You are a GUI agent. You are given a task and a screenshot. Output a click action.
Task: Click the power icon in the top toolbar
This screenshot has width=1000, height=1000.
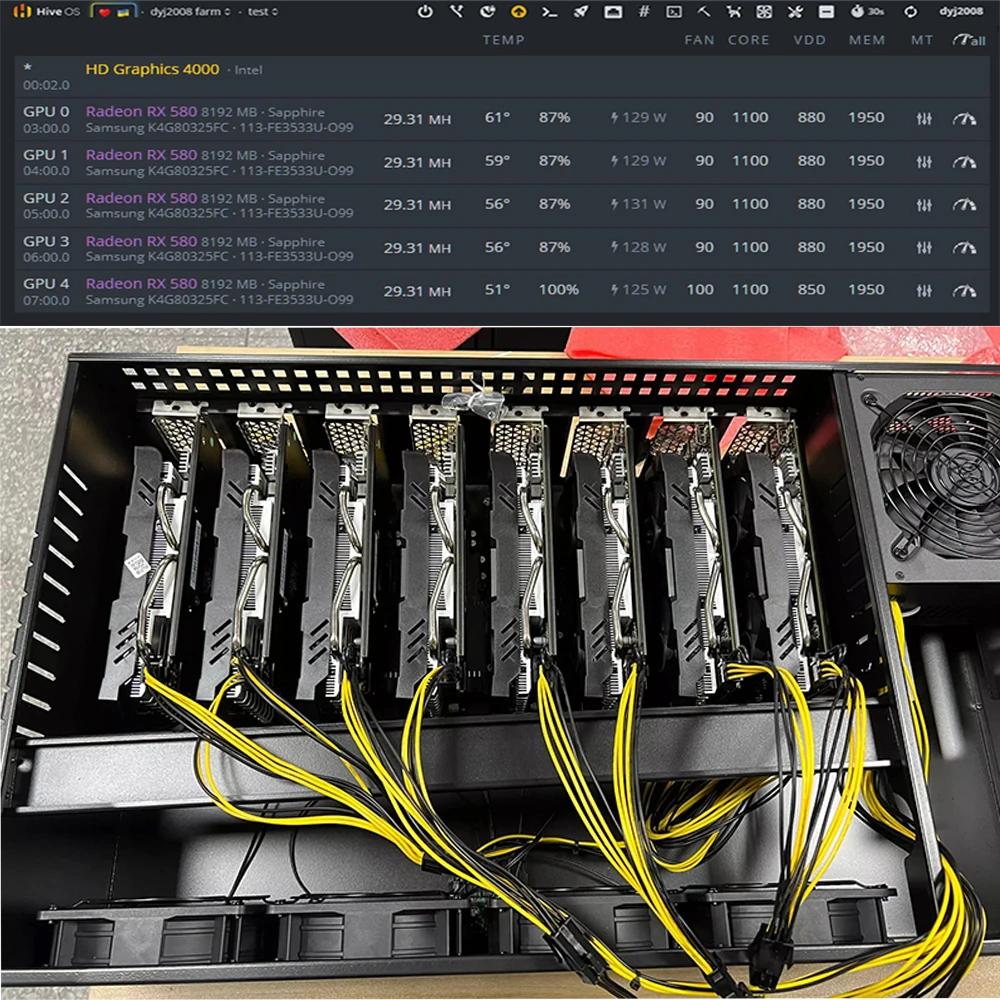click(x=425, y=11)
